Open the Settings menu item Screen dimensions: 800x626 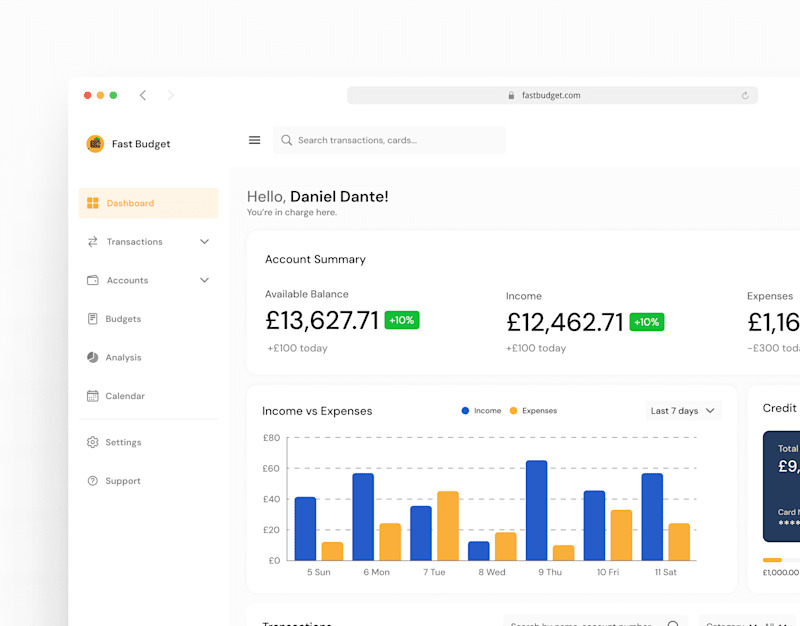pyautogui.click(x=148, y=442)
